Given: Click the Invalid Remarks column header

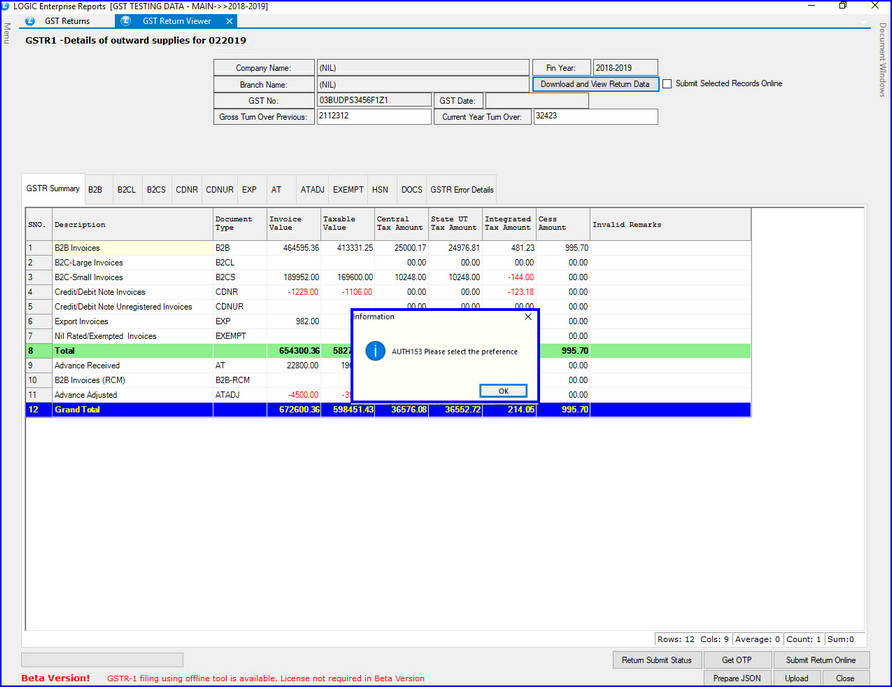Looking at the screenshot, I should coord(670,225).
